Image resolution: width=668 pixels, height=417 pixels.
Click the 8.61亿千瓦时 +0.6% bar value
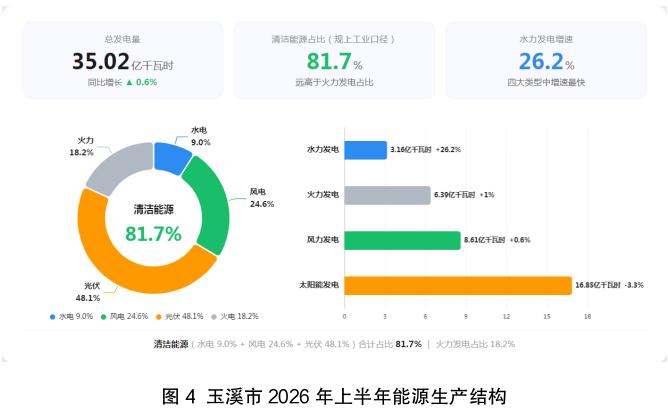[497, 240]
